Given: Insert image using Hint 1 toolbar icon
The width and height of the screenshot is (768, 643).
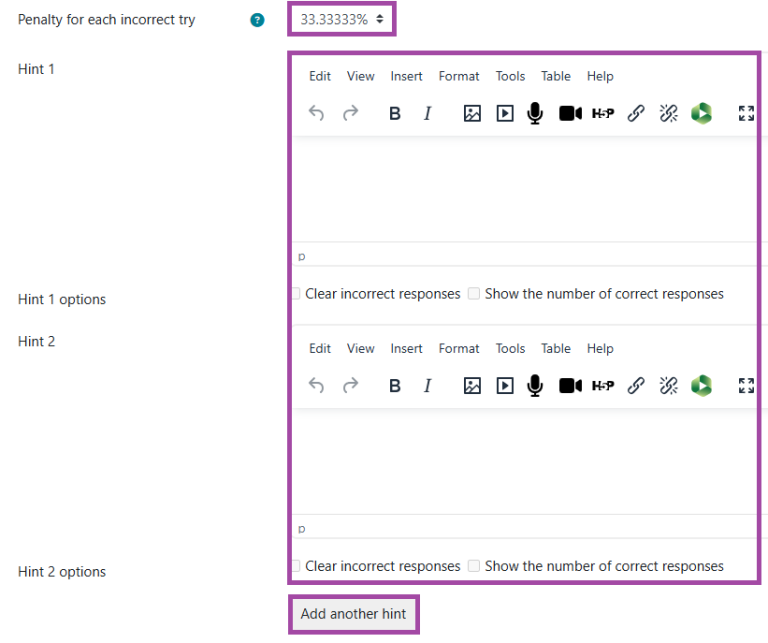Looking at the screenshot, I should click(x=472, y=114).
